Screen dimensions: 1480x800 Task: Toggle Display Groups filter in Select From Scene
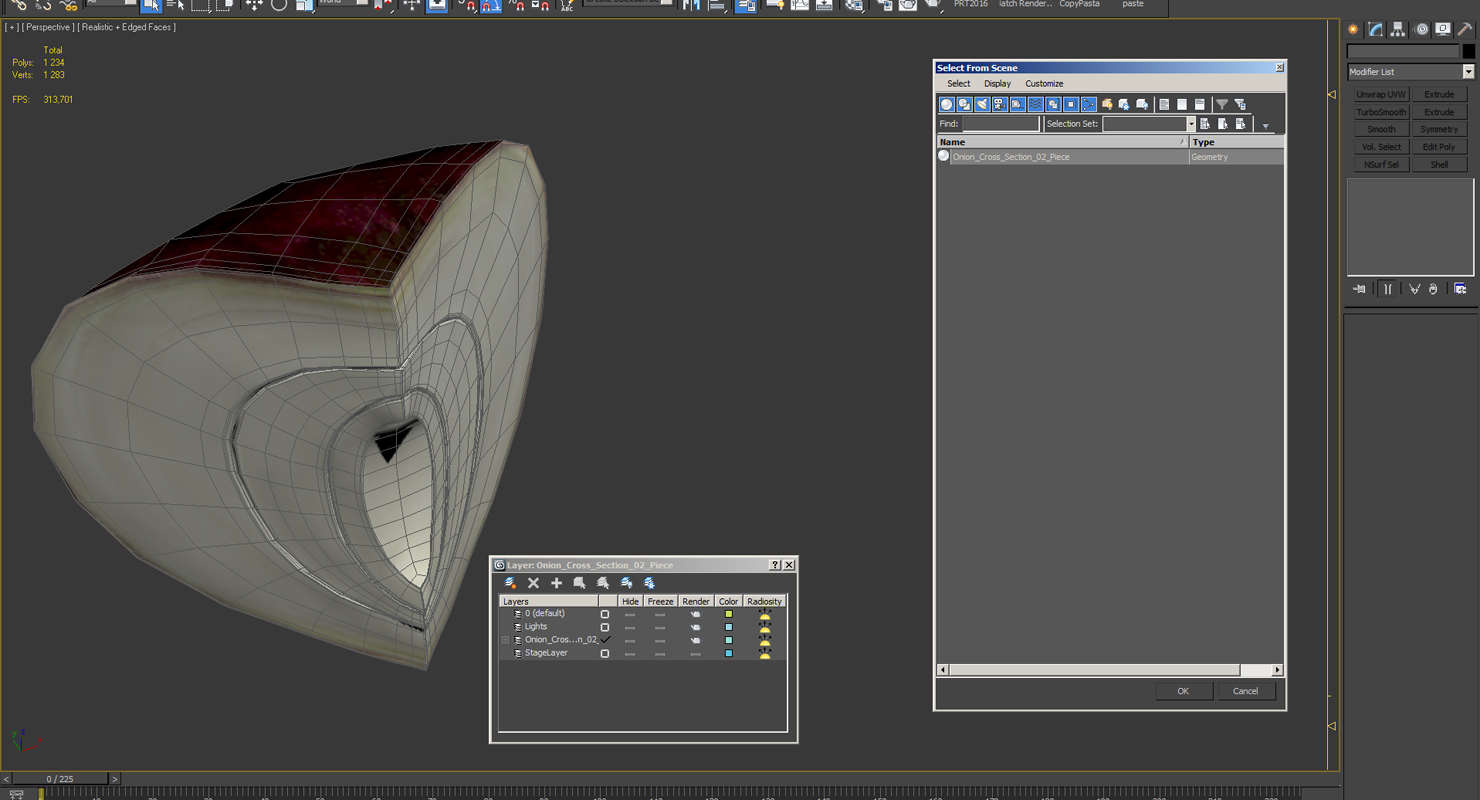(1053, 104)
